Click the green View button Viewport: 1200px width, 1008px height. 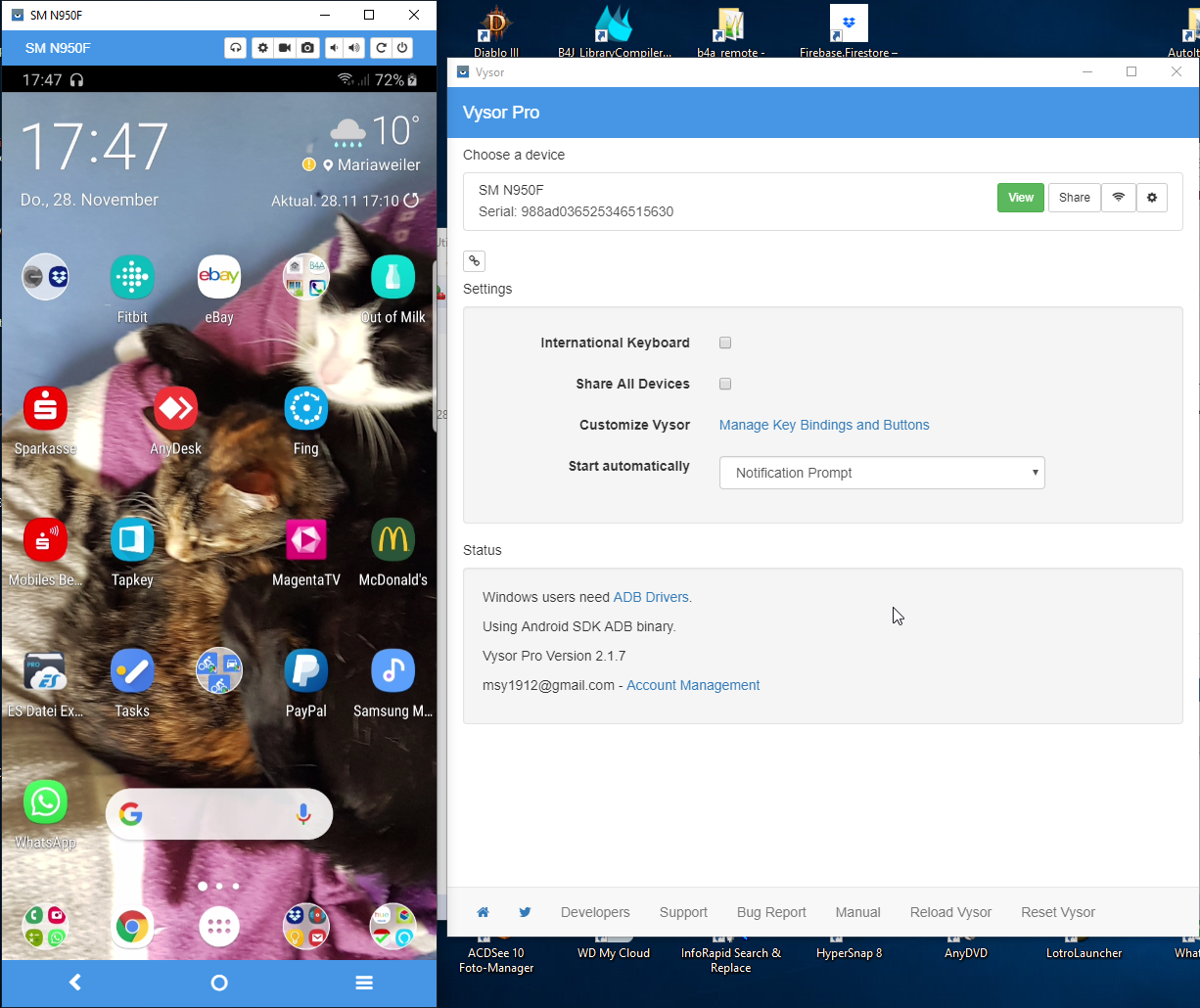tap(1021, 198)
